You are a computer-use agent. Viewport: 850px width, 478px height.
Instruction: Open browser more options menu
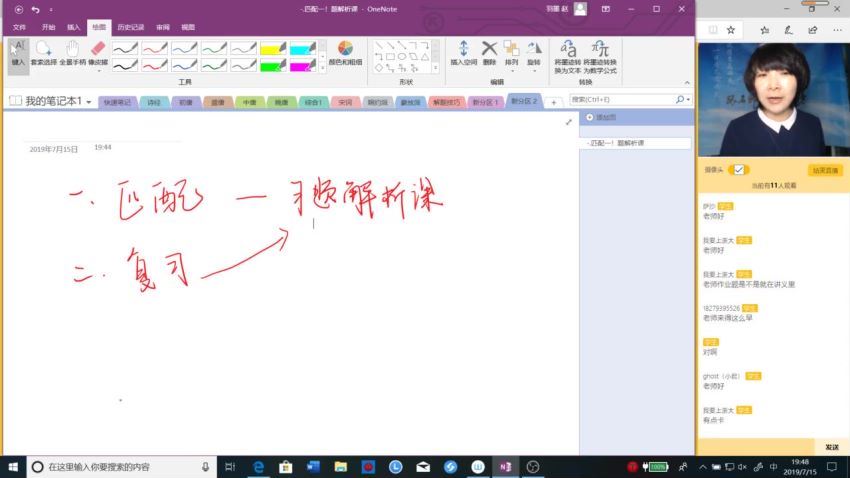coord(838,30)
